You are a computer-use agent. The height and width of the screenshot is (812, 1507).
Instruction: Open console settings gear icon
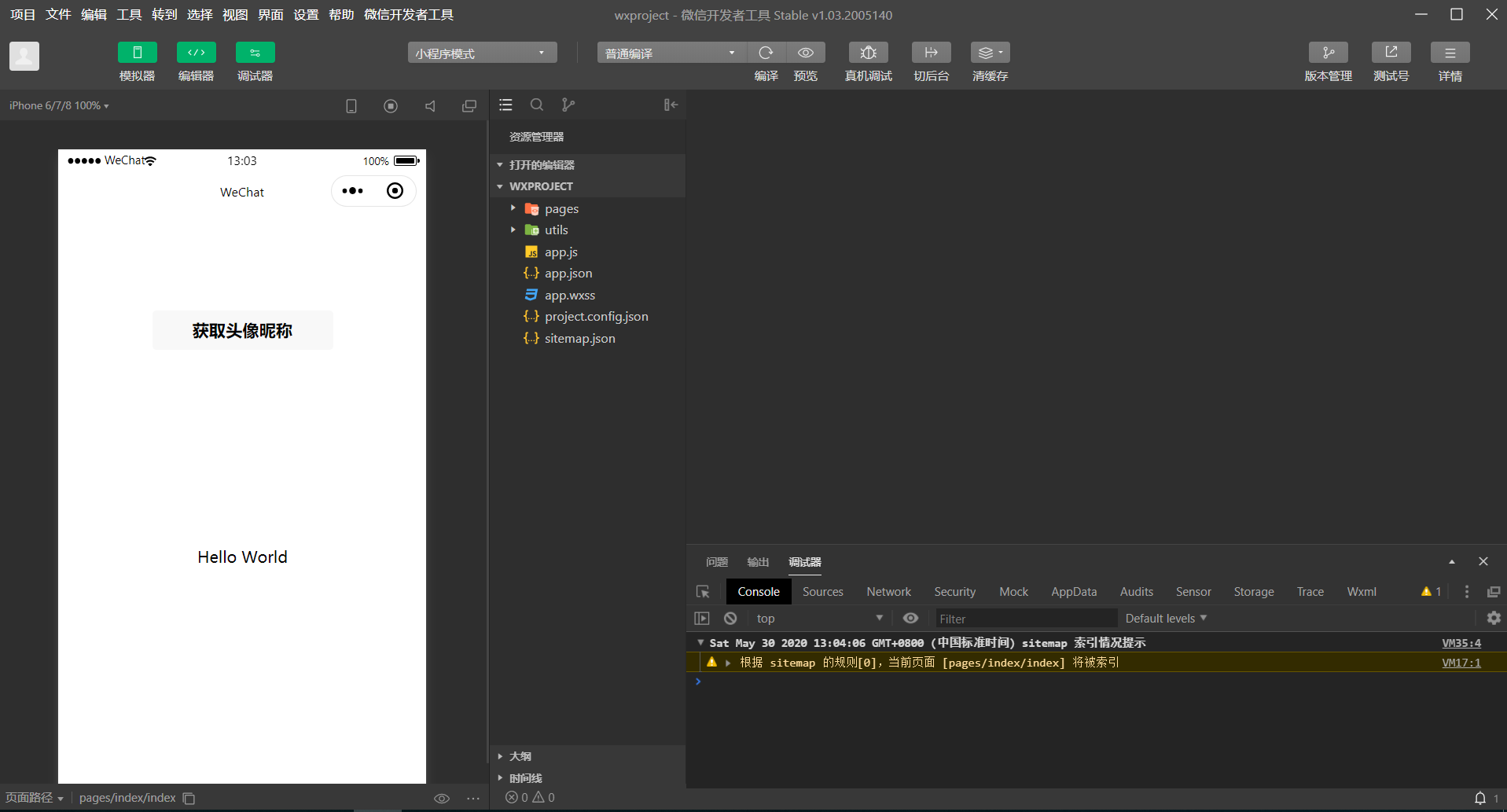[1494, 619]
